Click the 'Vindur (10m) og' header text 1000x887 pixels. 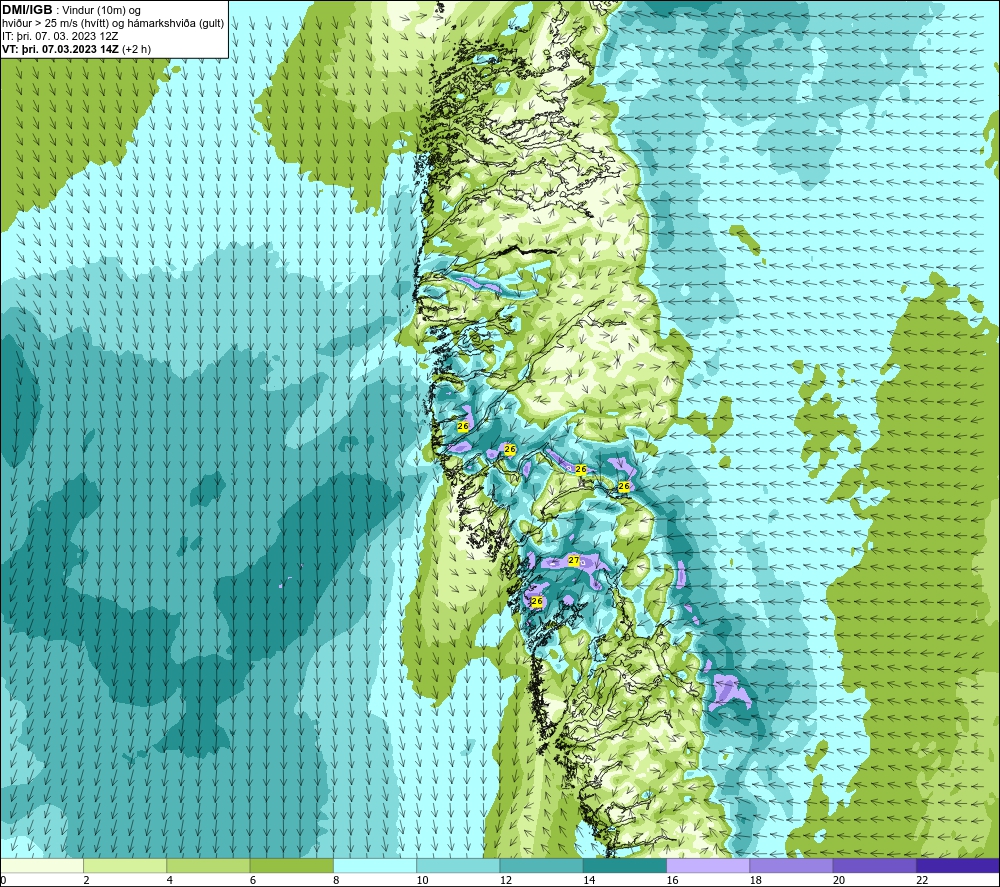pyautogui.click(x=101, y=10)
